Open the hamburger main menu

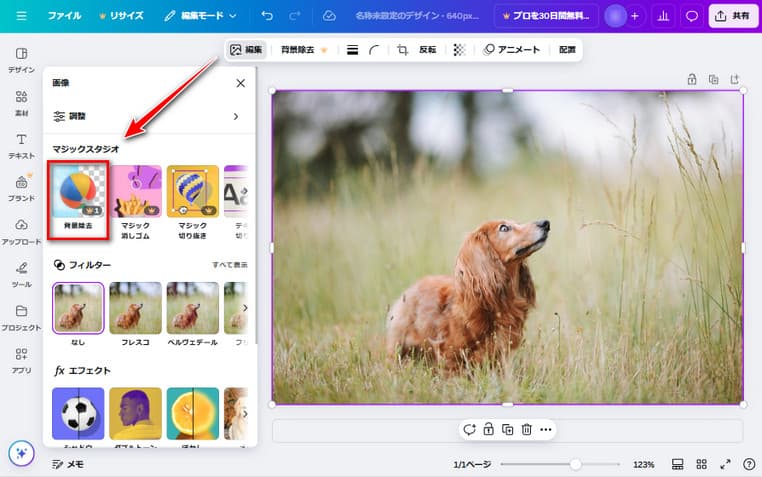[21, 16]
